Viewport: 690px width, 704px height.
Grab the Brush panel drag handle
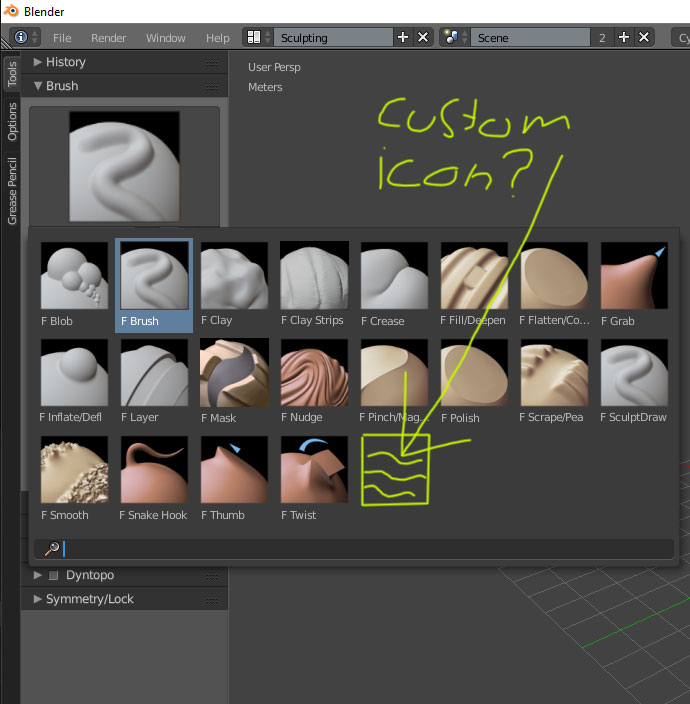click(x=212, y=87)
